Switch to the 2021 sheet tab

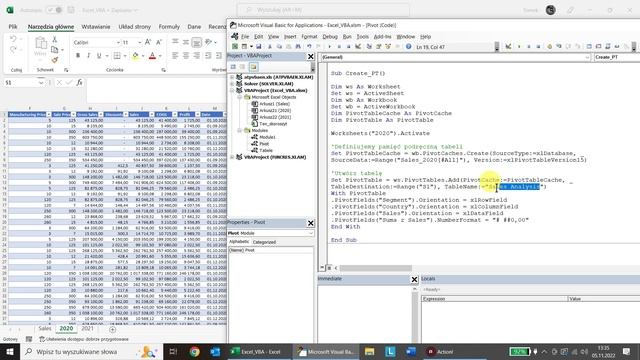(87, 328)
